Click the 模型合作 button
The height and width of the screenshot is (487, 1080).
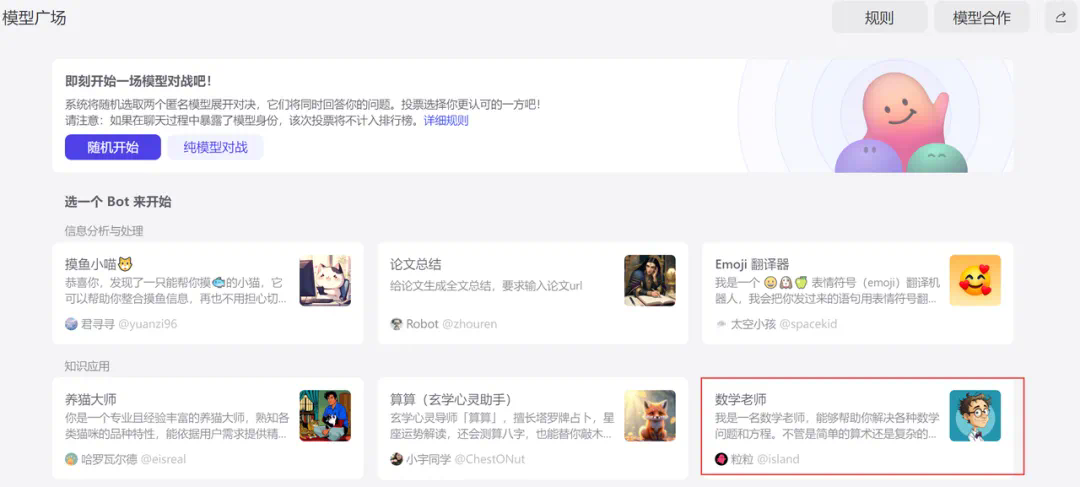[981, 17]
